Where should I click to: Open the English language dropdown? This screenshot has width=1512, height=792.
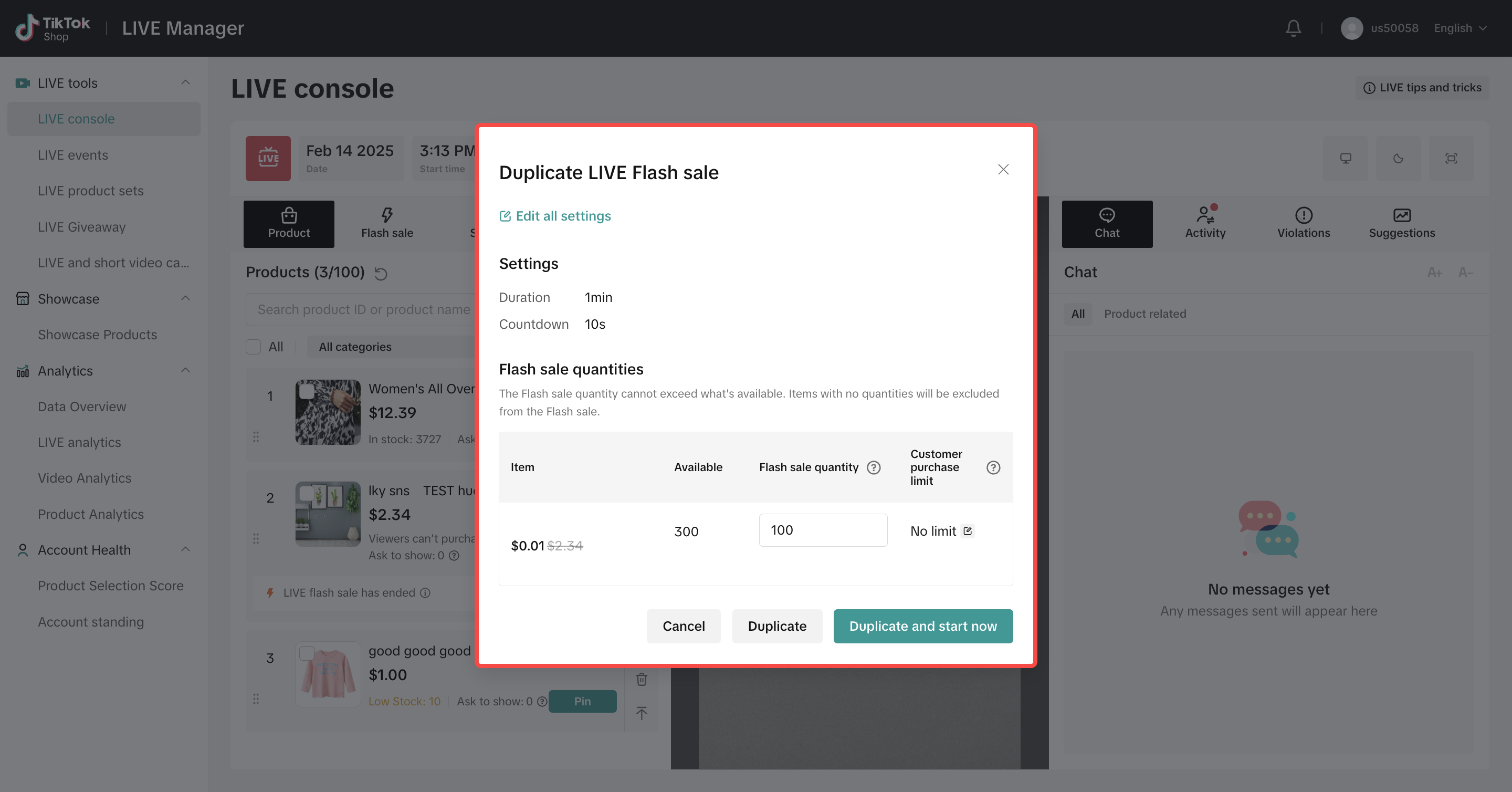coord(1459,28)
